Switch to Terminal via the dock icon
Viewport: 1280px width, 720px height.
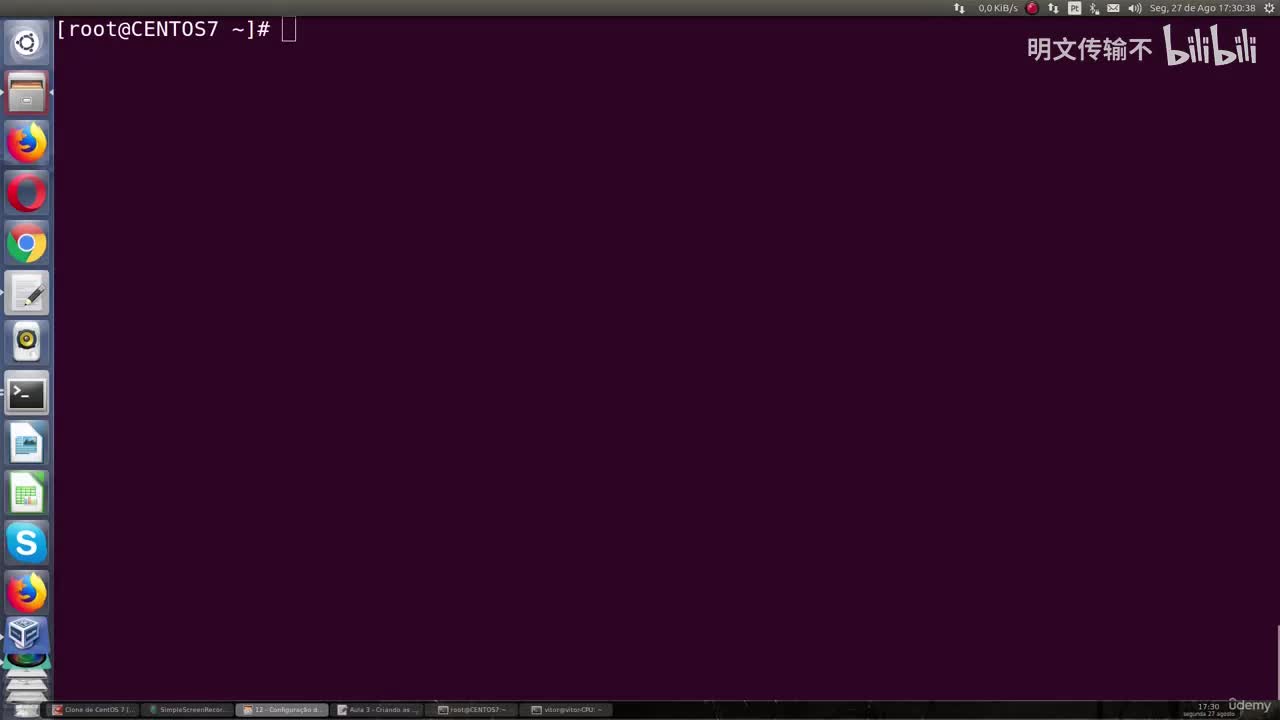tap(26, 393)
